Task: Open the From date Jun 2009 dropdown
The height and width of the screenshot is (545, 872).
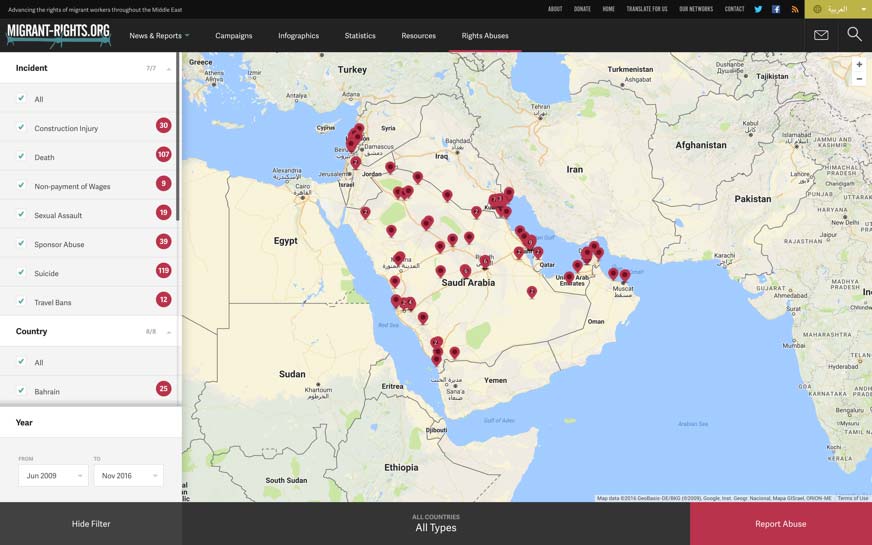Action: point(53,476)
